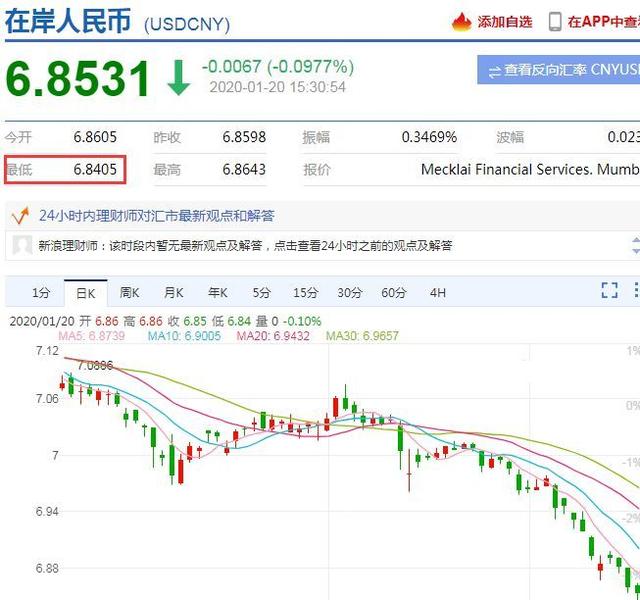Click the 6.94 y-axis label

47,511
